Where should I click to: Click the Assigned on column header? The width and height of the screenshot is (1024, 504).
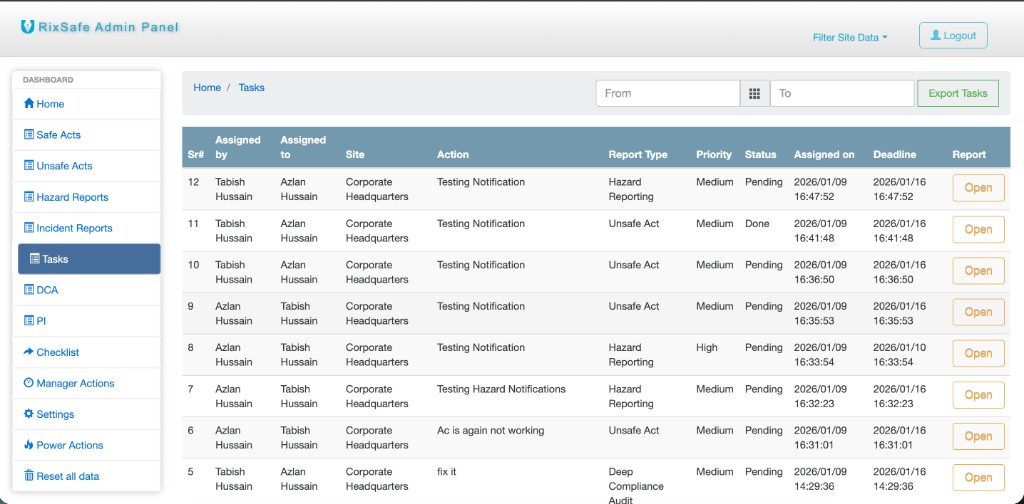[824, 155]
